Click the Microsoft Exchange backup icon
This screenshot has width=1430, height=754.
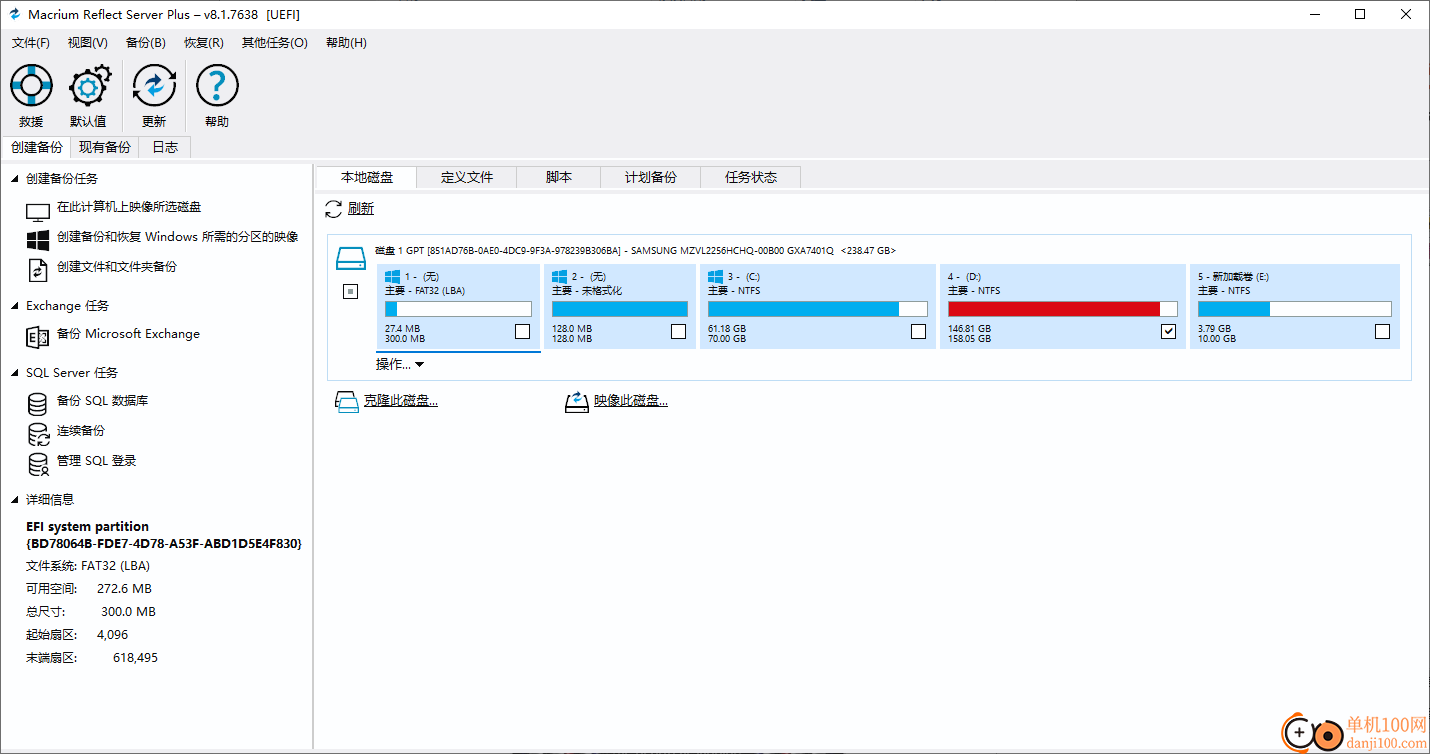[38, 337]
